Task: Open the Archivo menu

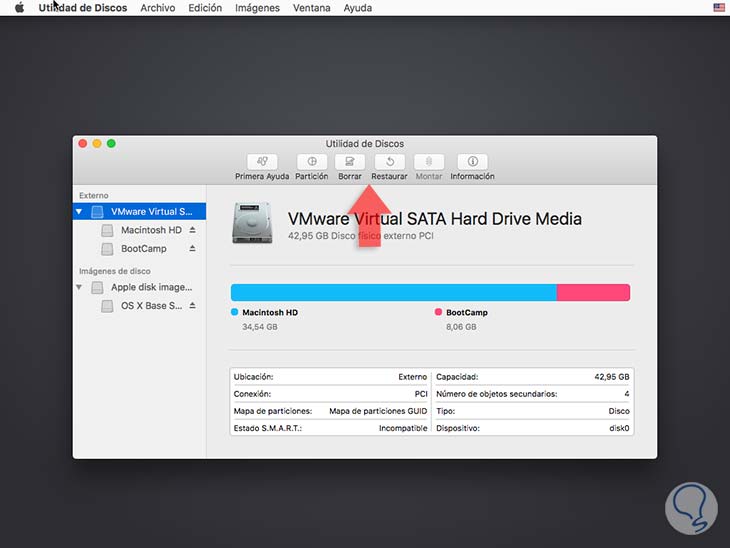Action: pos(158,8)
